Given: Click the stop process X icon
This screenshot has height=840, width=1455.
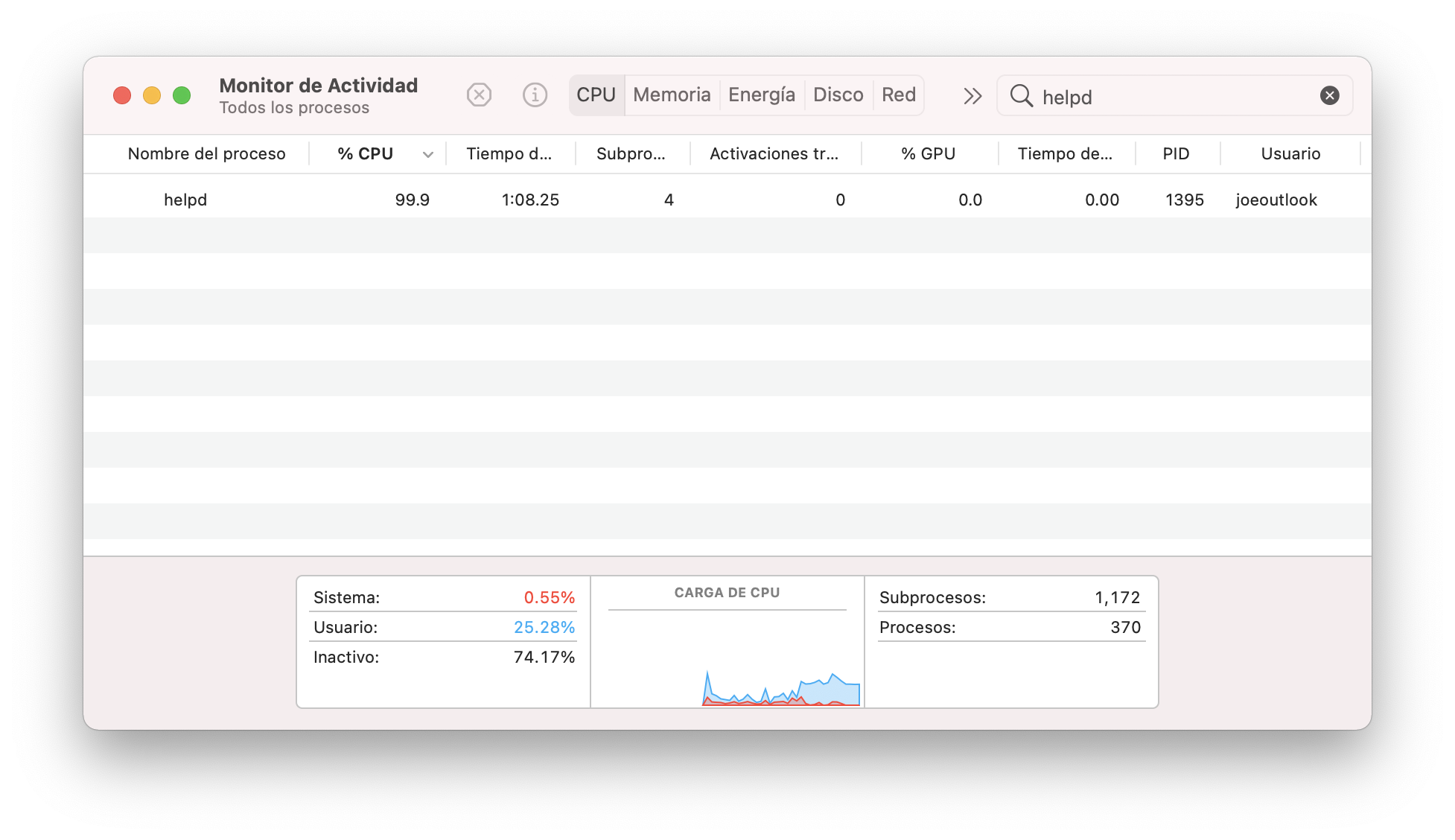Looking at the screenshot, I should click(x=479, y=95).
